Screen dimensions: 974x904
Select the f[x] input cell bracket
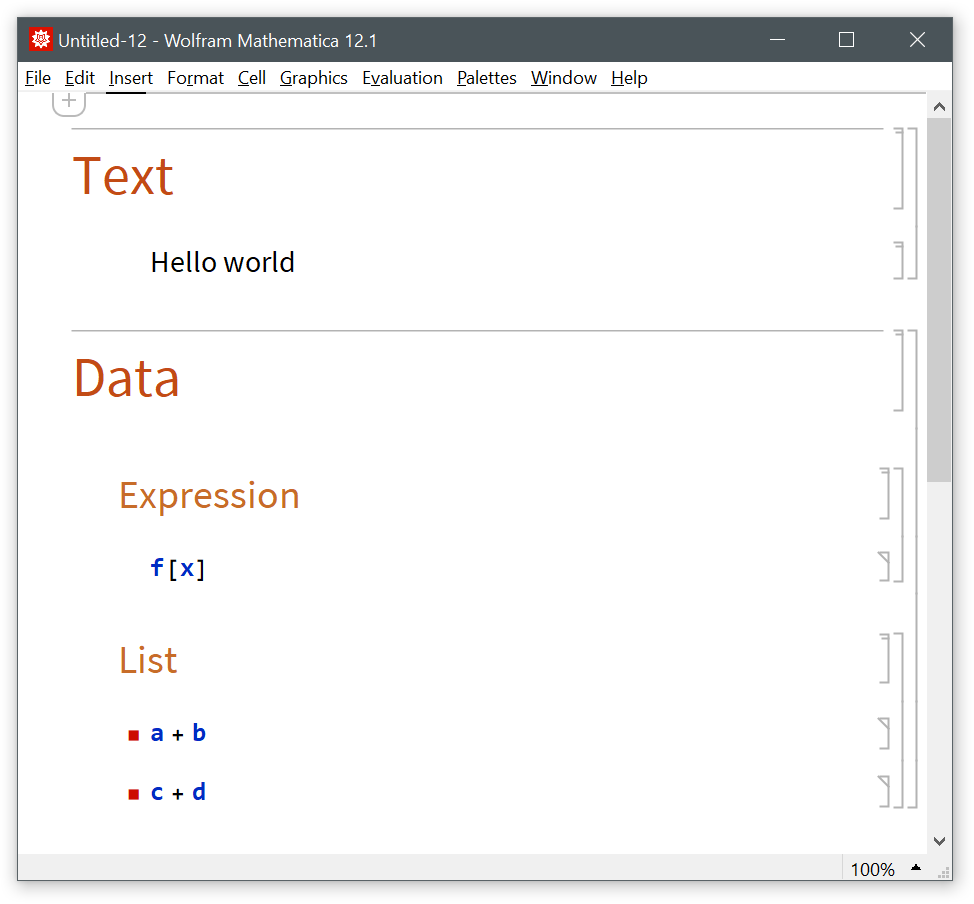pos(884,566)
